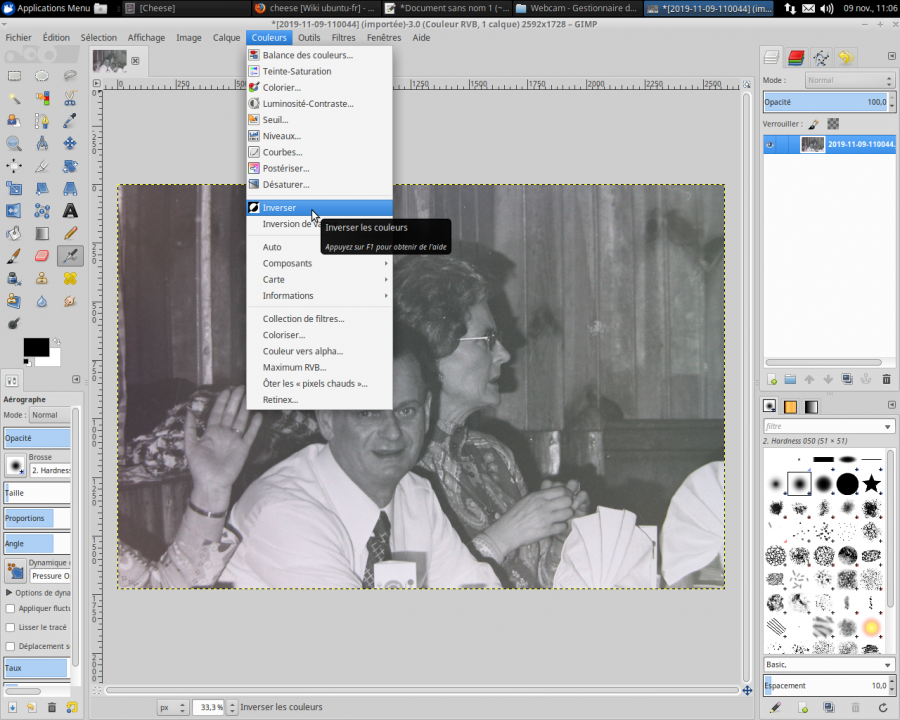Select the Clone stamp tool
900x720 pixels.
41,279
